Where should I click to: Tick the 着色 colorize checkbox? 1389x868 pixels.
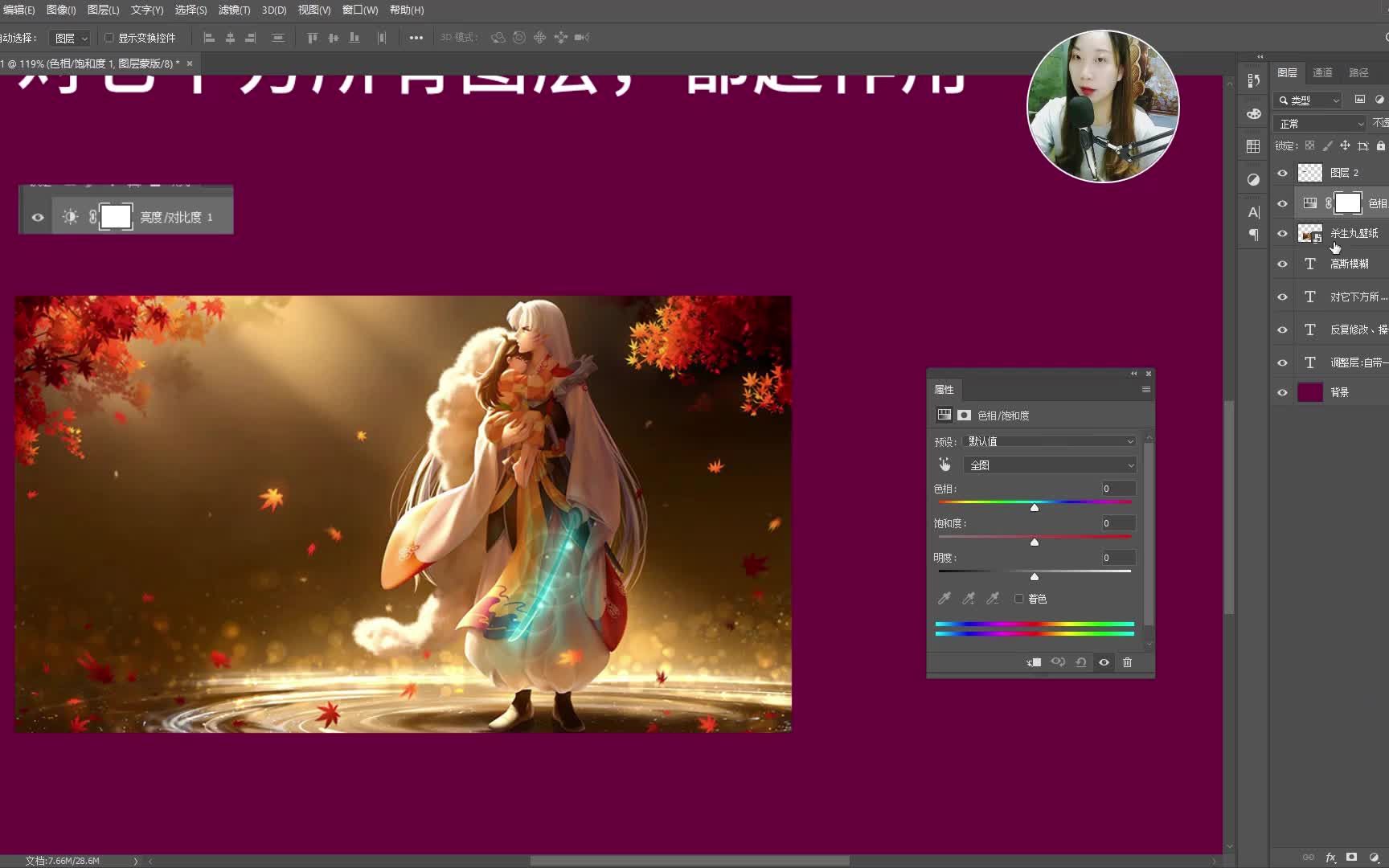tap(1019, 599)
